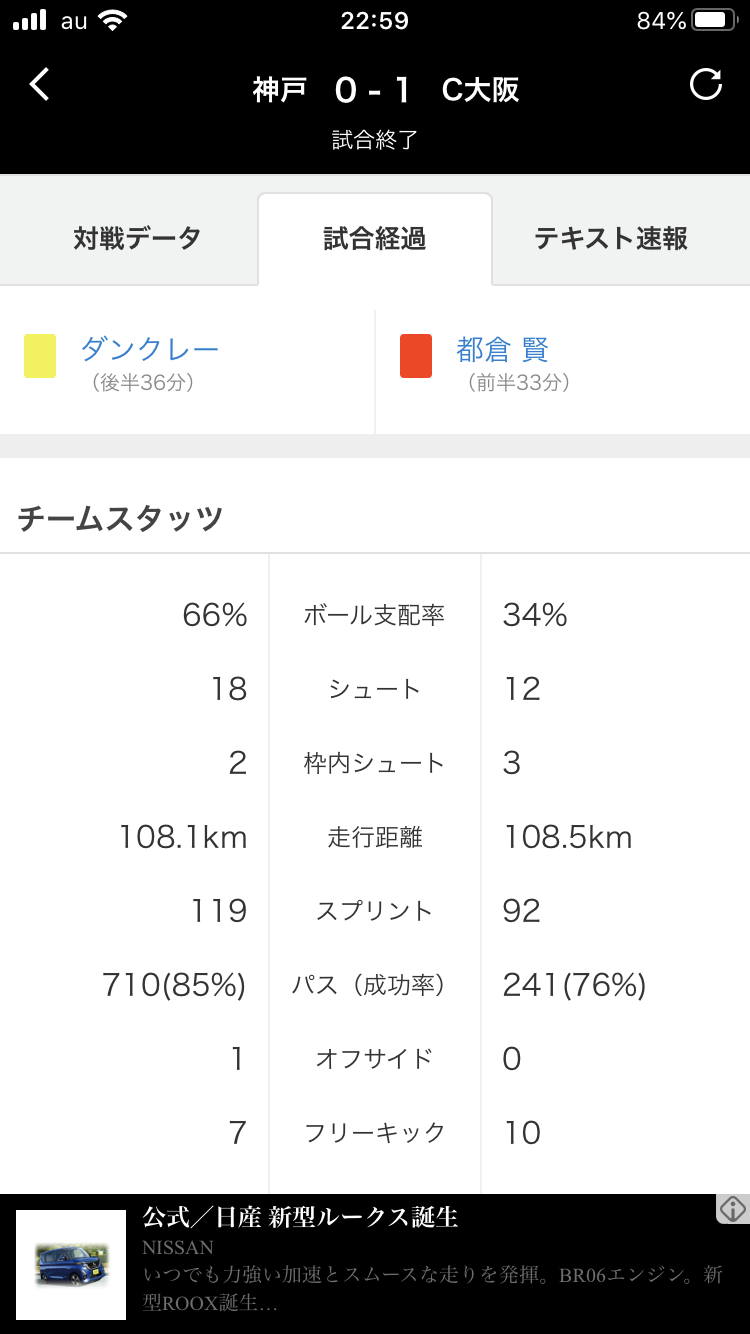This screenshot has height=1334, width=750.
Task: Select the 試合経過 tab
Action: click(375, 238)
